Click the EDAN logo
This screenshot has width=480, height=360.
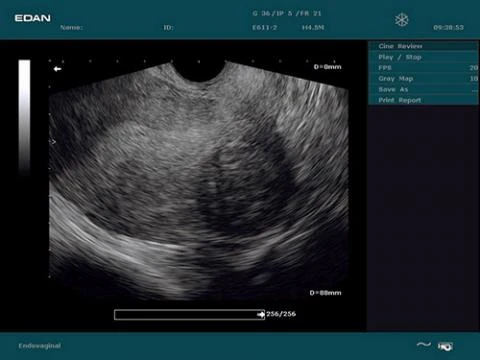click(x=33, y=18)
